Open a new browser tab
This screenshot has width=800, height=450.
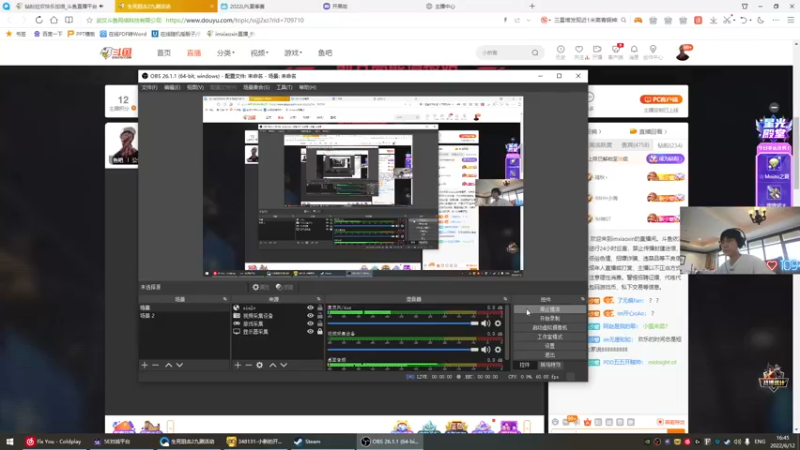point(532,6)
